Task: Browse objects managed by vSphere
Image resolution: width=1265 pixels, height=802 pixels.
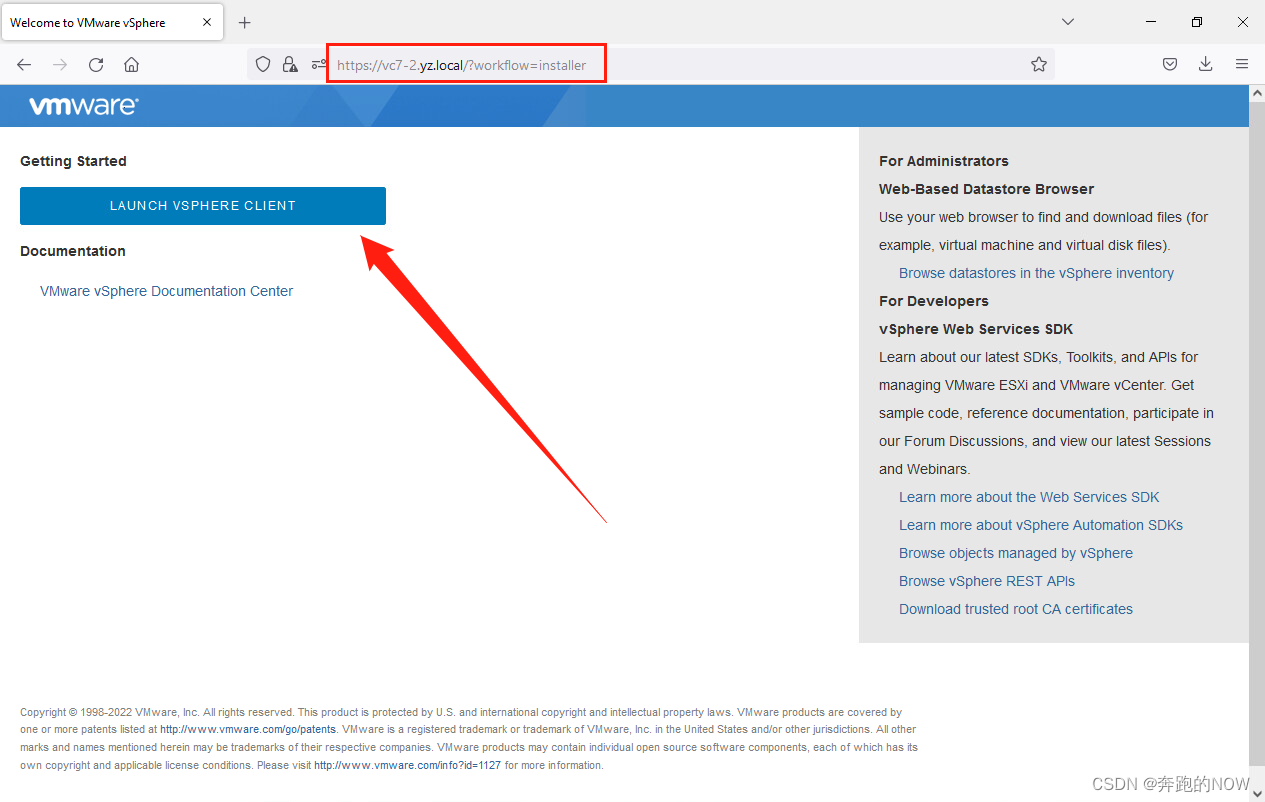Action: point(1016,553)
